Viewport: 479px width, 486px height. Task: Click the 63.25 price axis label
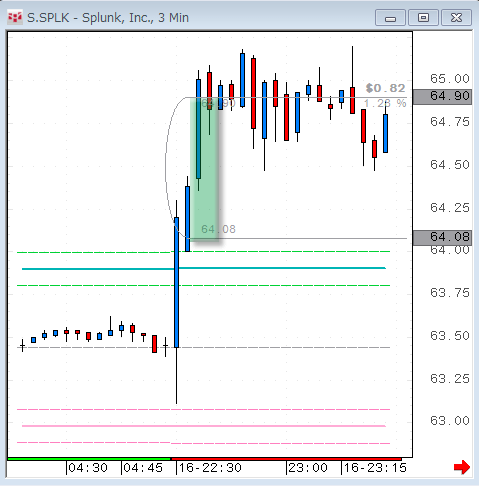click(450, 379)
